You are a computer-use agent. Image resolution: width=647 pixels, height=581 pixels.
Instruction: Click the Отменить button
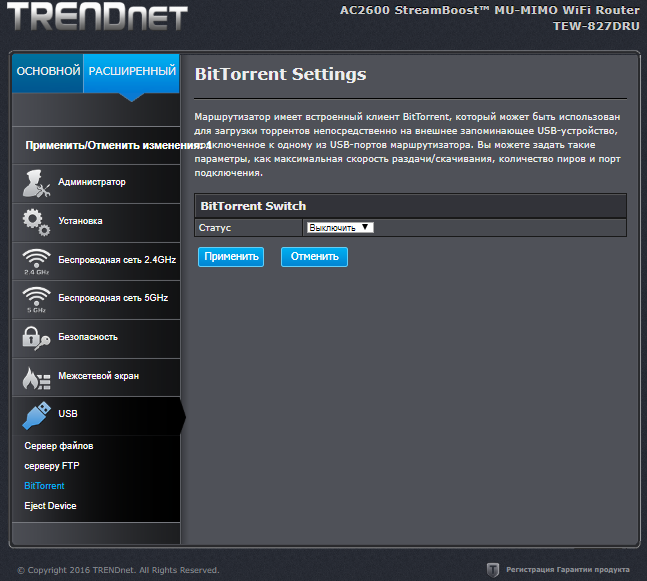[314, 257]
